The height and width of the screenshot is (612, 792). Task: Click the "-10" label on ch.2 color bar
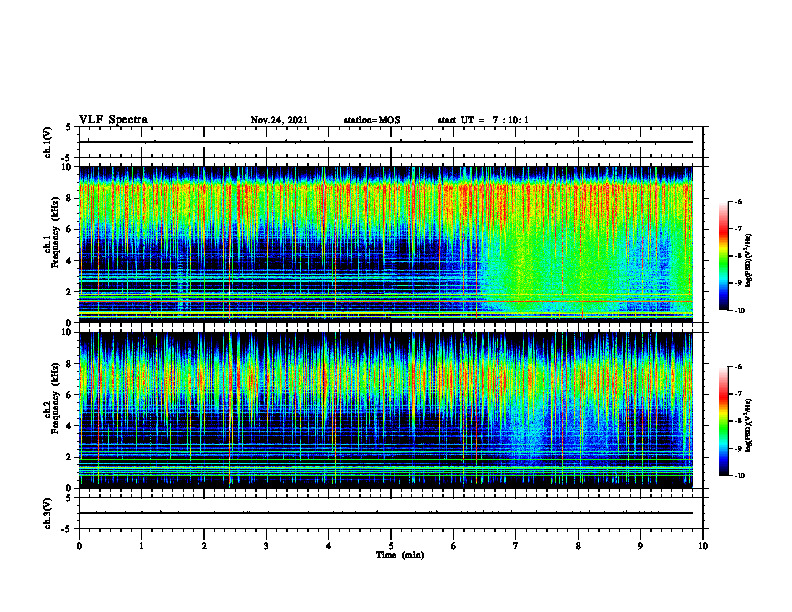pyautogui.click(x=738, y=475)
